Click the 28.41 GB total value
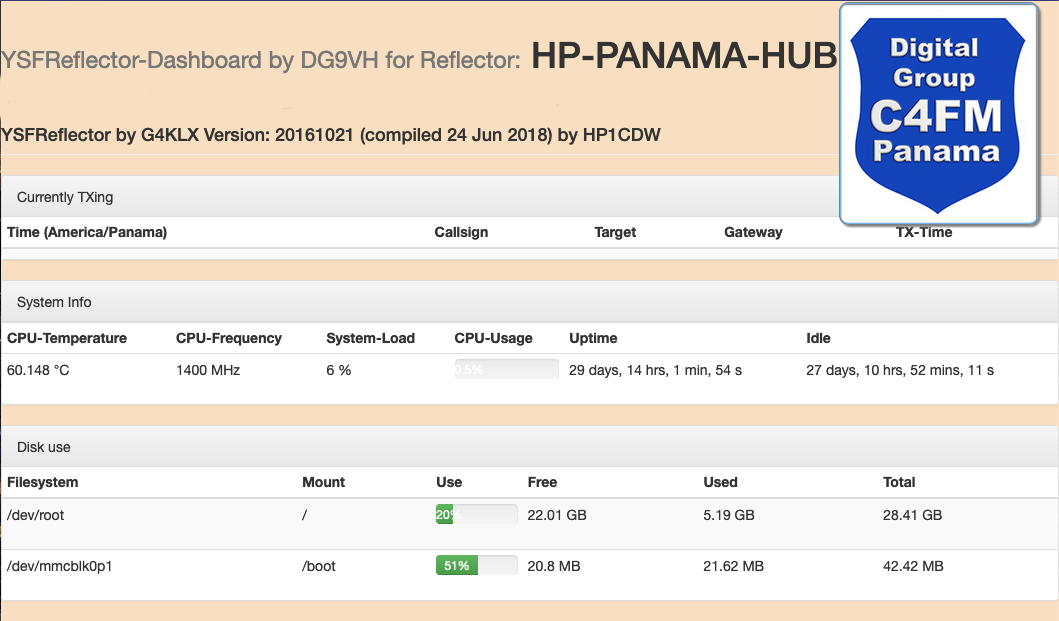 (x=912, y=515)
